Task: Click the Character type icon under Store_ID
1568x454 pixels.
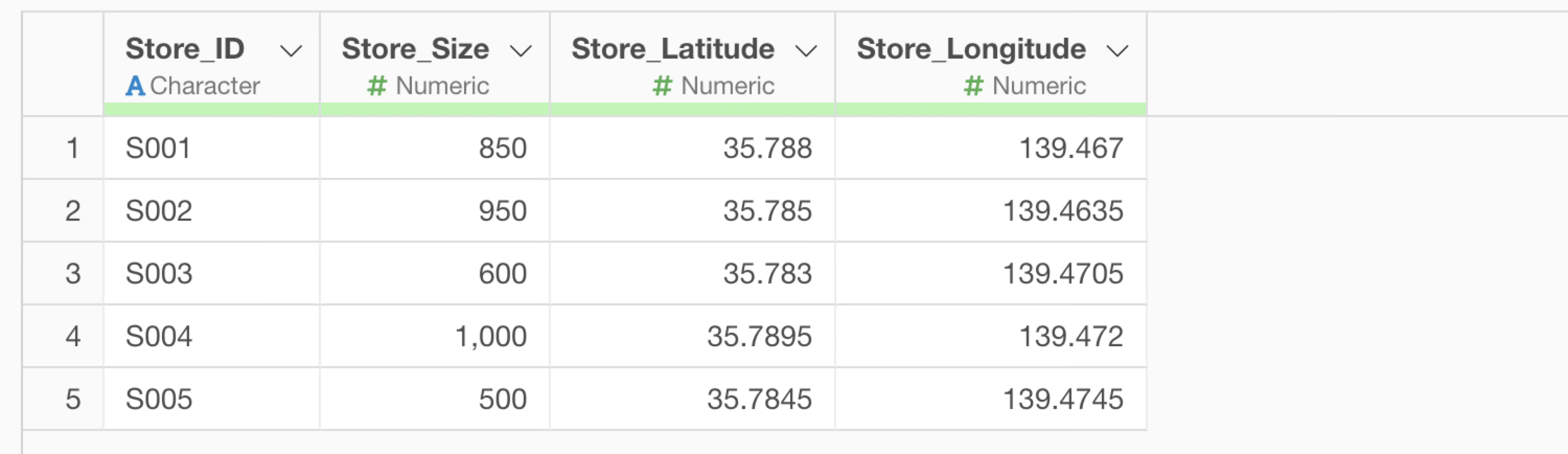Action: [135, 86]
